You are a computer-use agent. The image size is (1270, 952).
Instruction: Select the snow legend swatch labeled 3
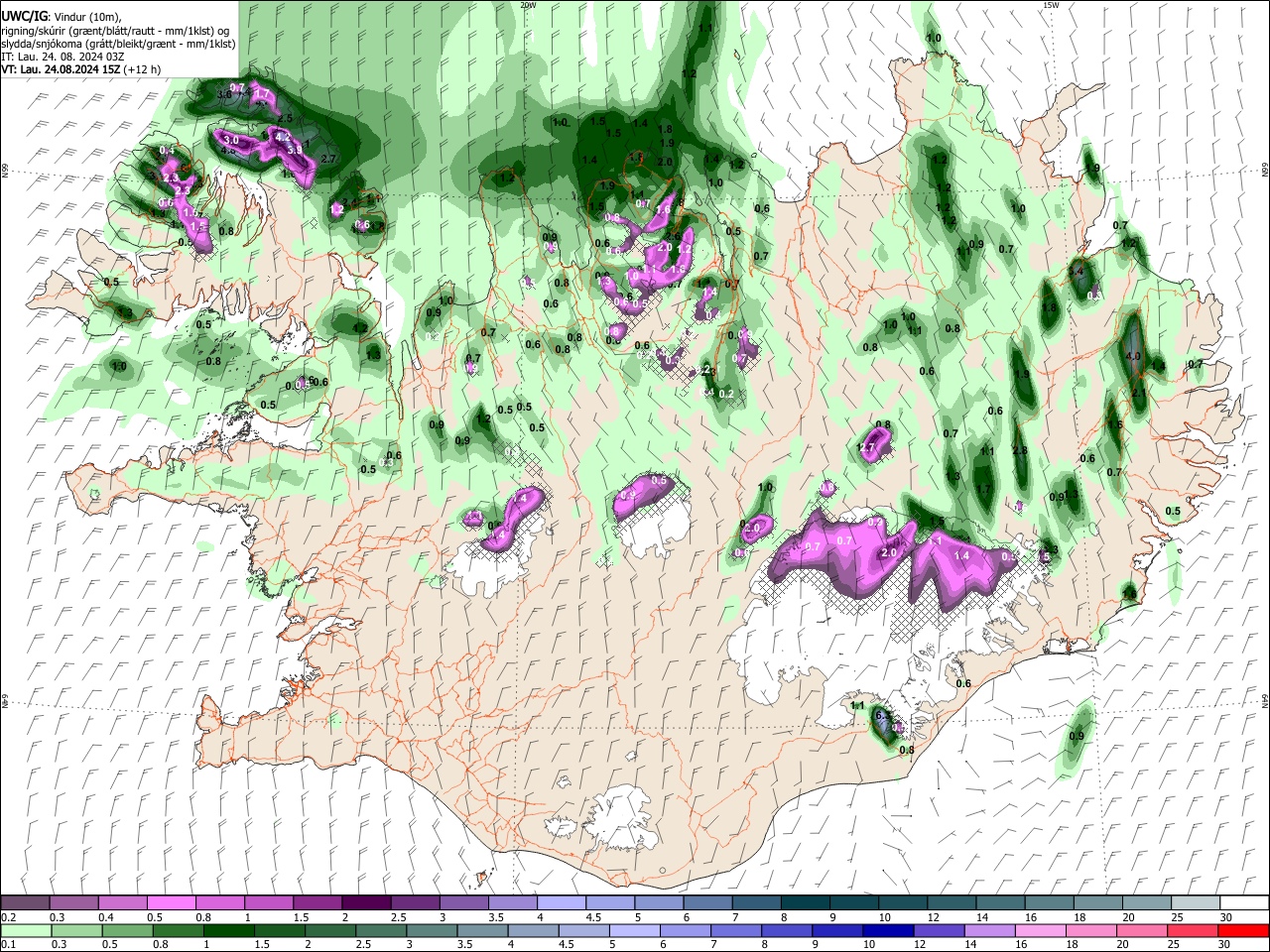[463, 902]
